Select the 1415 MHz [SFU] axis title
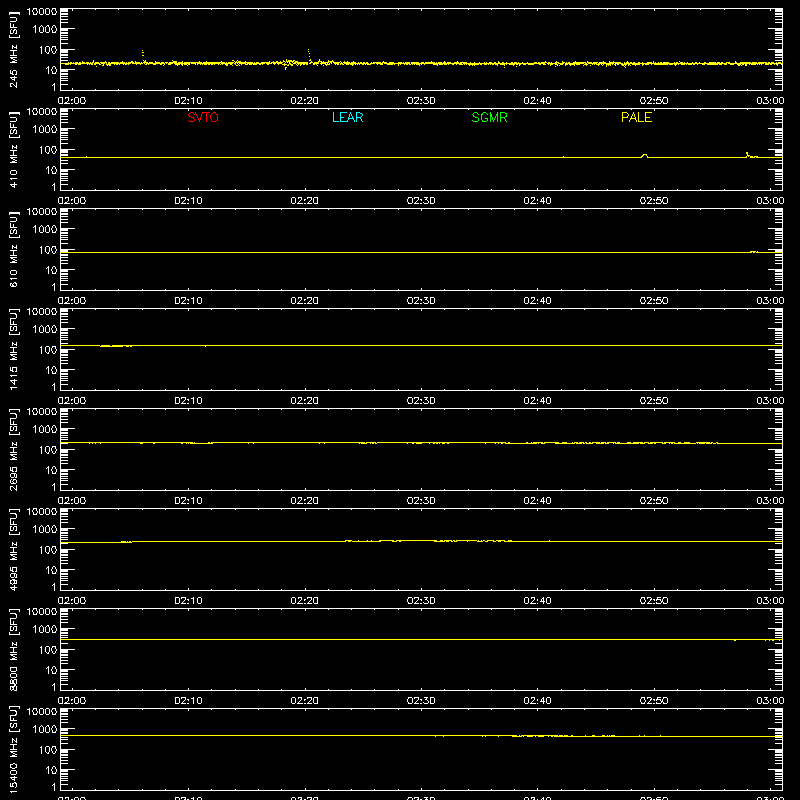Image resolution: width=800 pixels, height=800 pixels. pos(14,349)
